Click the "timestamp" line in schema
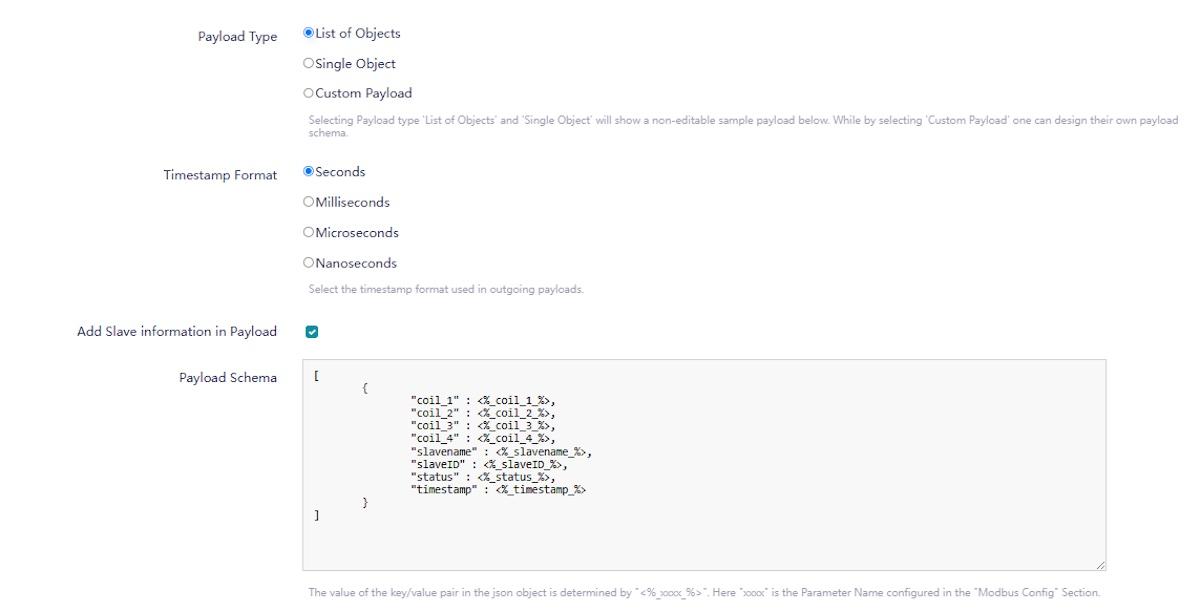This screenshot has width=1200, height=611. click(498, 490)
